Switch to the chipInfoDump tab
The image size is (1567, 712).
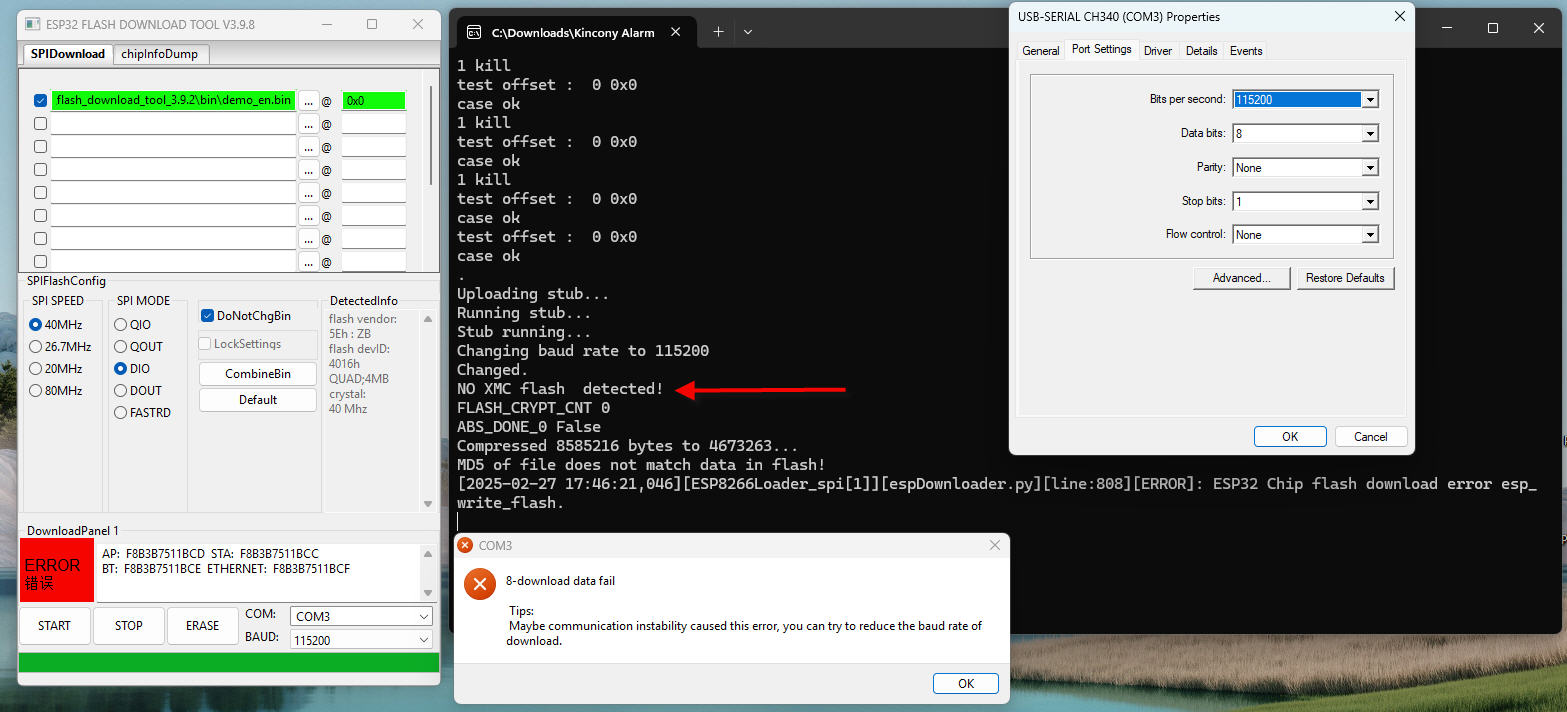tap(160, 54)
